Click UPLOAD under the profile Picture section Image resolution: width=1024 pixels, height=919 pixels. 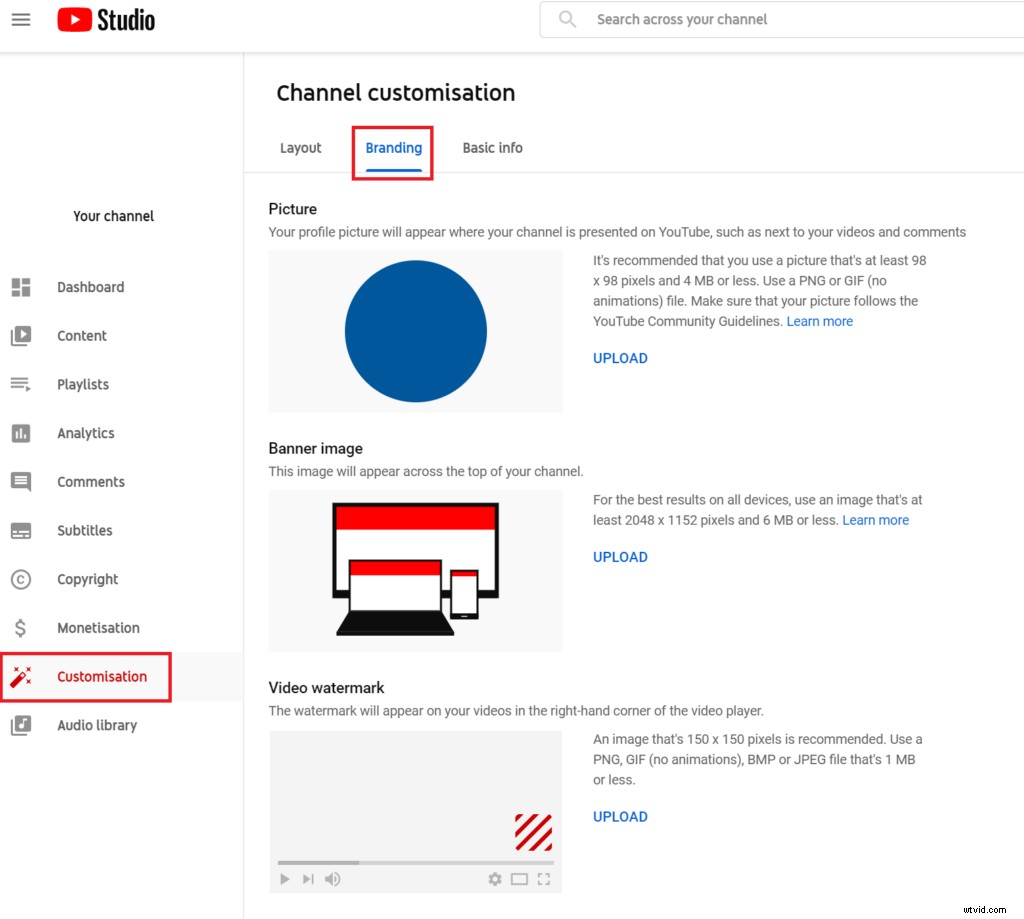pyautogui.click(x=620, y=357)
